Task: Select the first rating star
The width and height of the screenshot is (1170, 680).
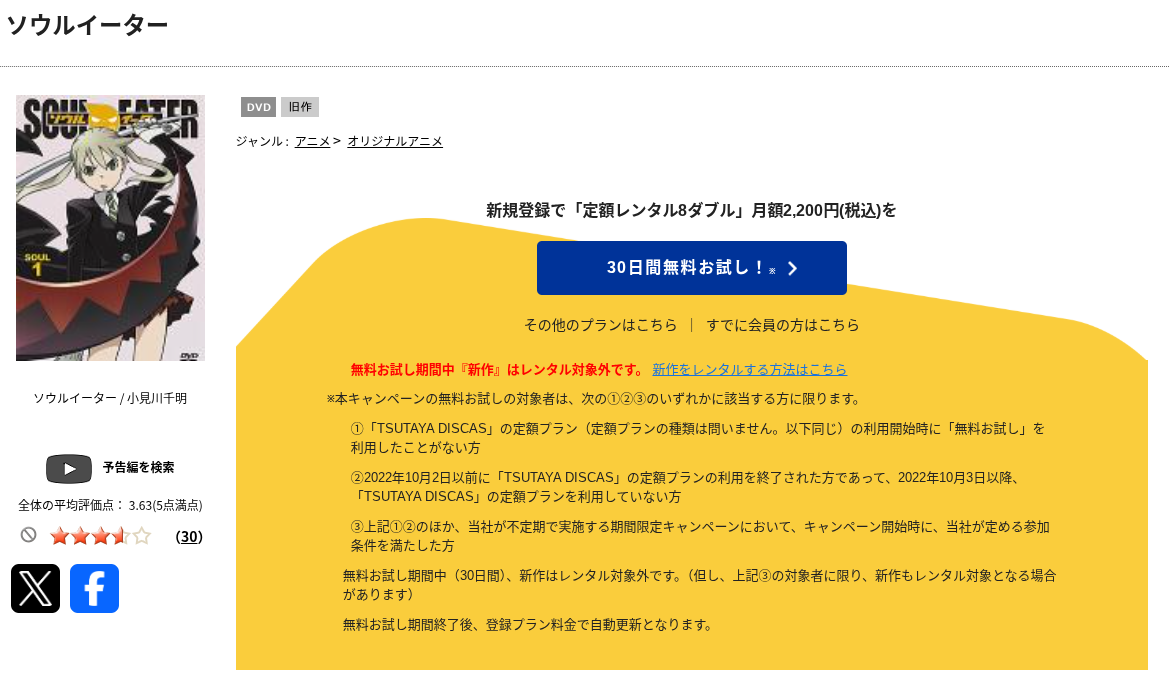Action: 60,536
